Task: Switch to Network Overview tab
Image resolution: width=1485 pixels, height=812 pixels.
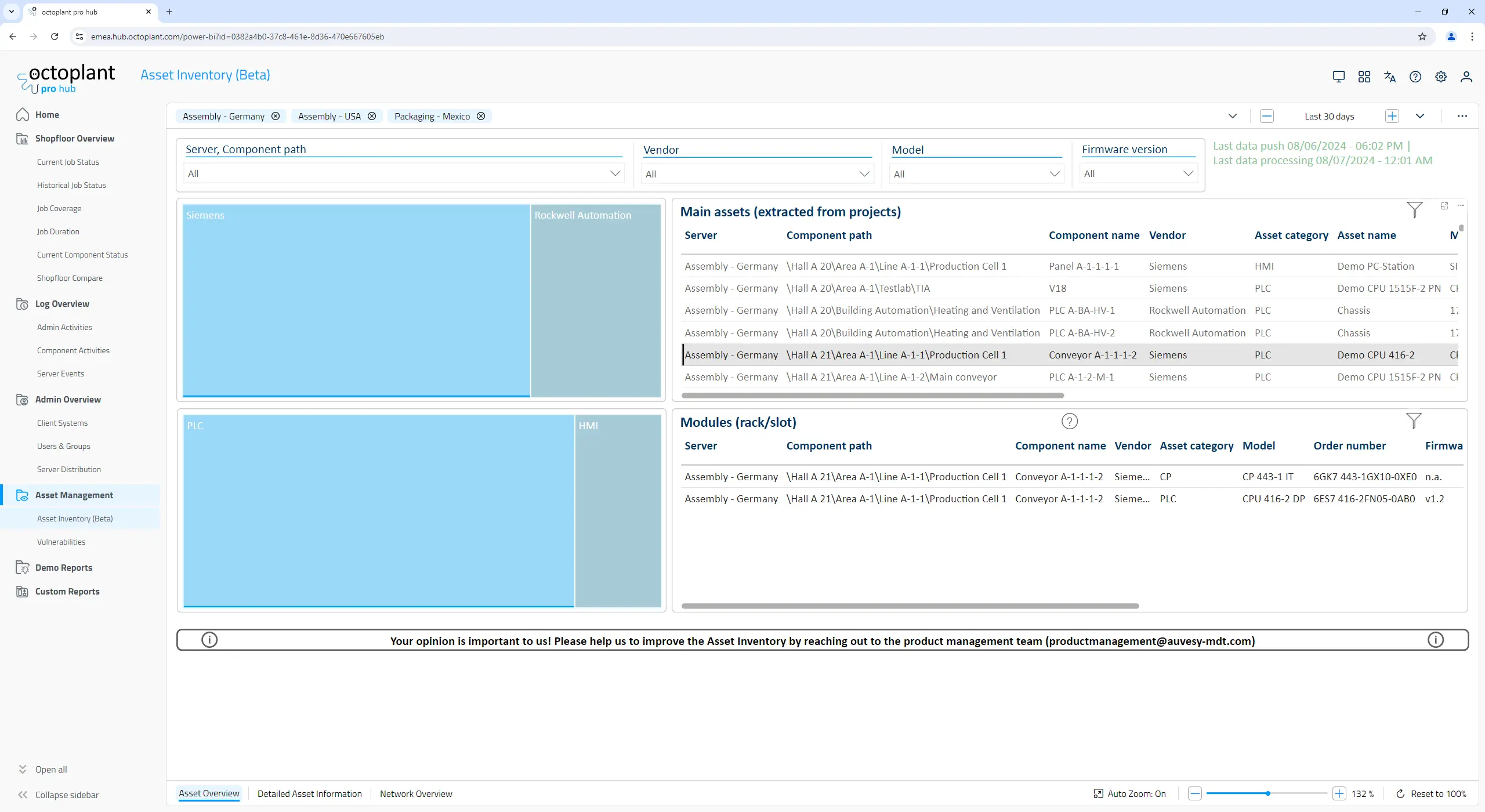Action: (x=415, y=793)
